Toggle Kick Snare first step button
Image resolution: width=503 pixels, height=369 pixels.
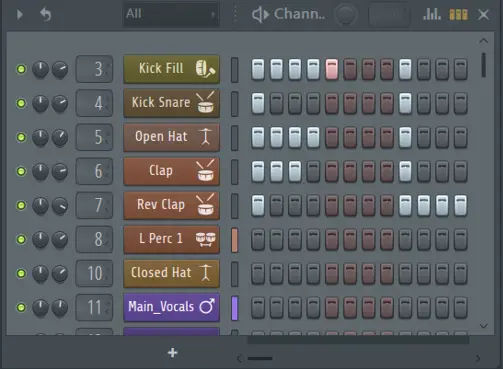(258, 103)
